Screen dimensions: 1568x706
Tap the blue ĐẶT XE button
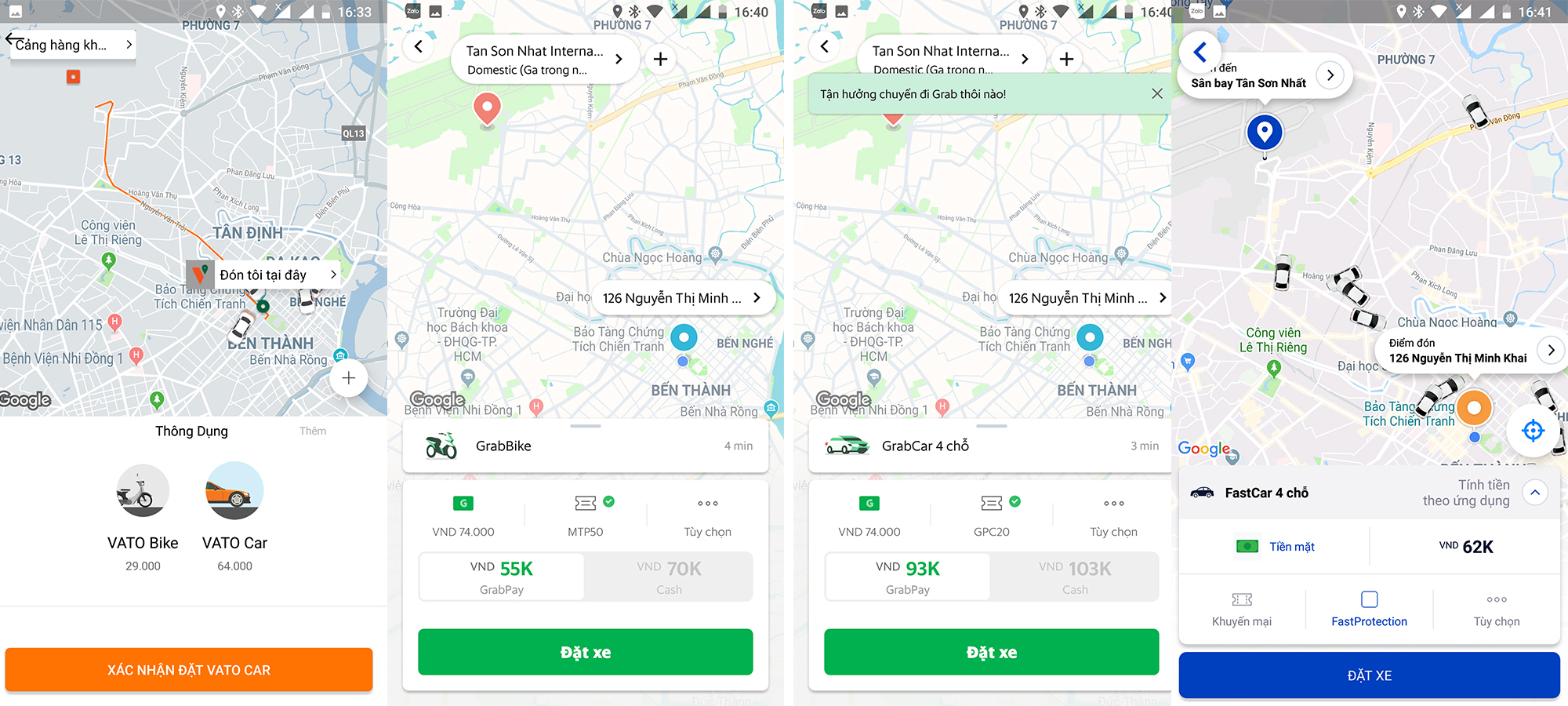click(x=1370, y=675)
